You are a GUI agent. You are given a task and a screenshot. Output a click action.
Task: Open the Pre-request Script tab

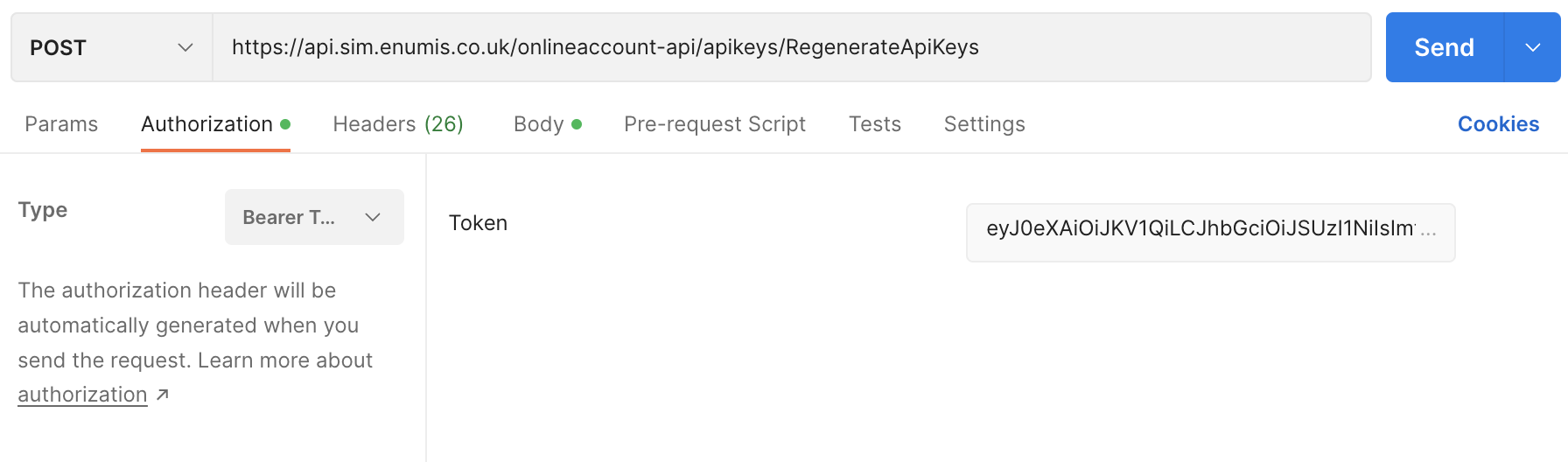tap(714, 124)
